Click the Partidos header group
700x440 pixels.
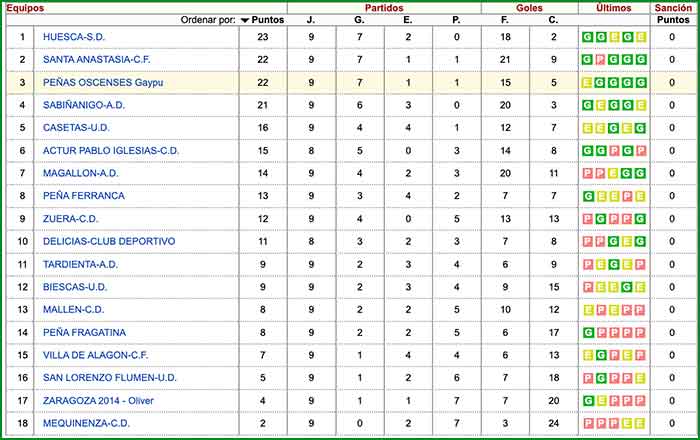pyautogui.click(x=383, y=7)
